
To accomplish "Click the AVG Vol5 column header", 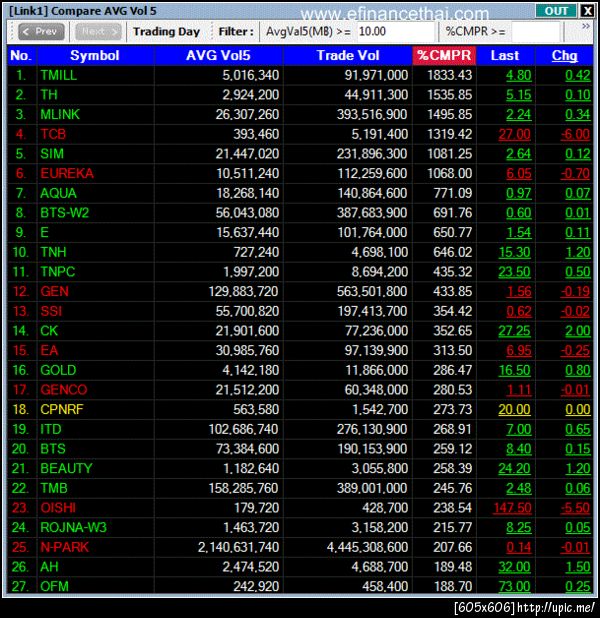I will 218,55.
